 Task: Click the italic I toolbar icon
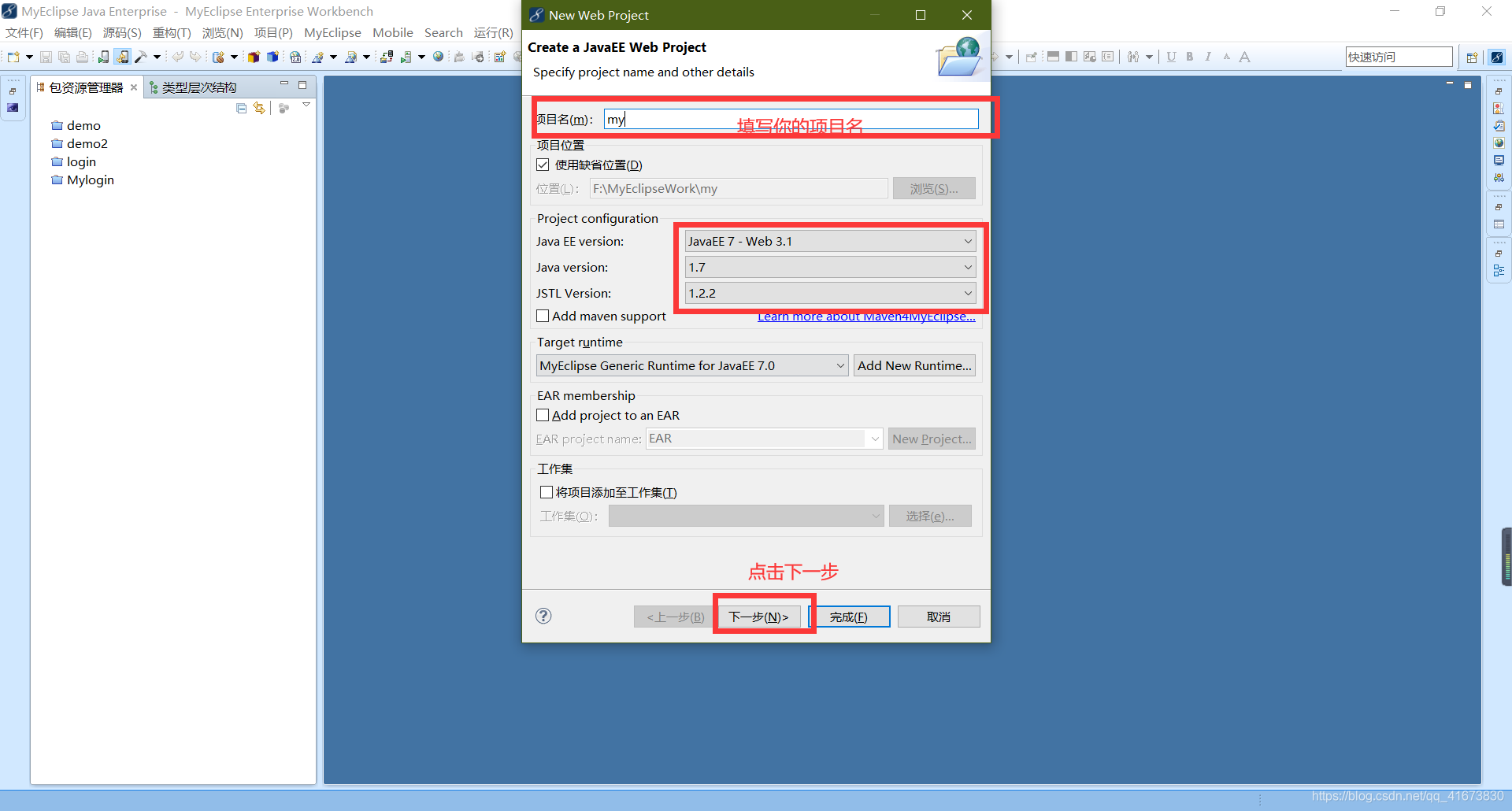(x=1208, y=57)
